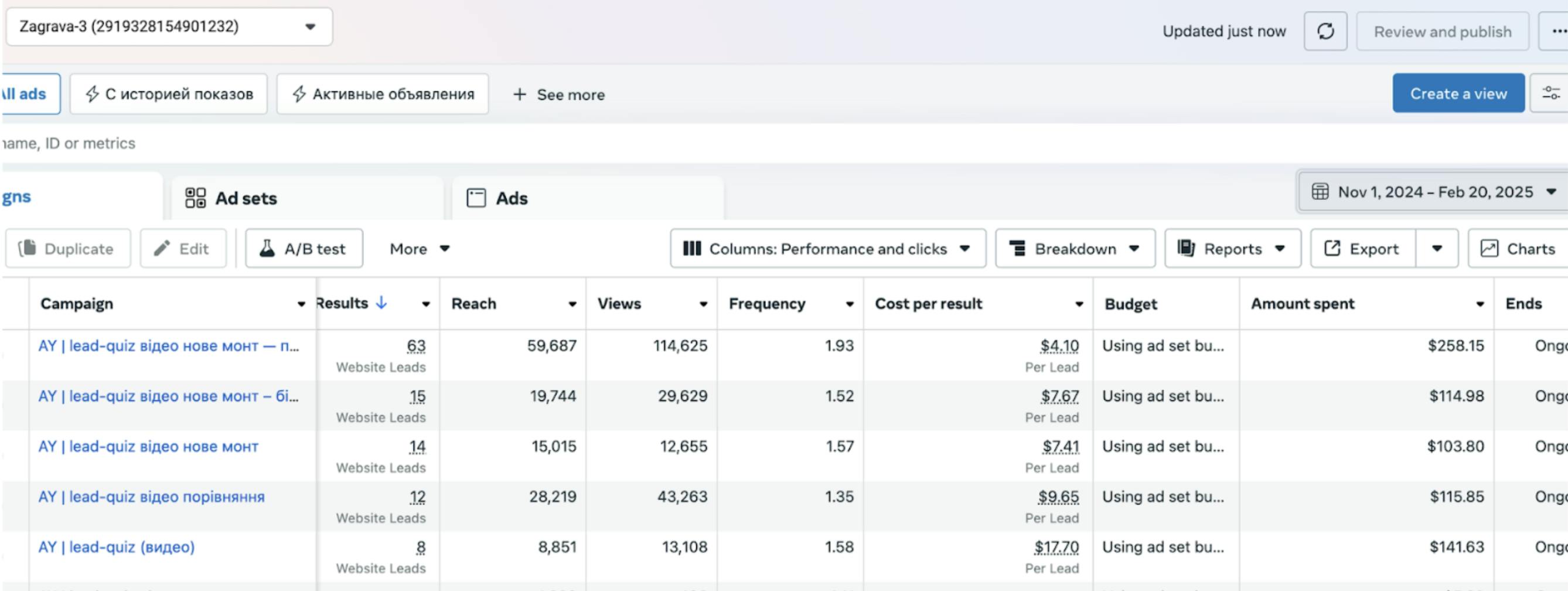Open the view settings sliders icon
This screenshot has height=591, width=1568.
1550,93
